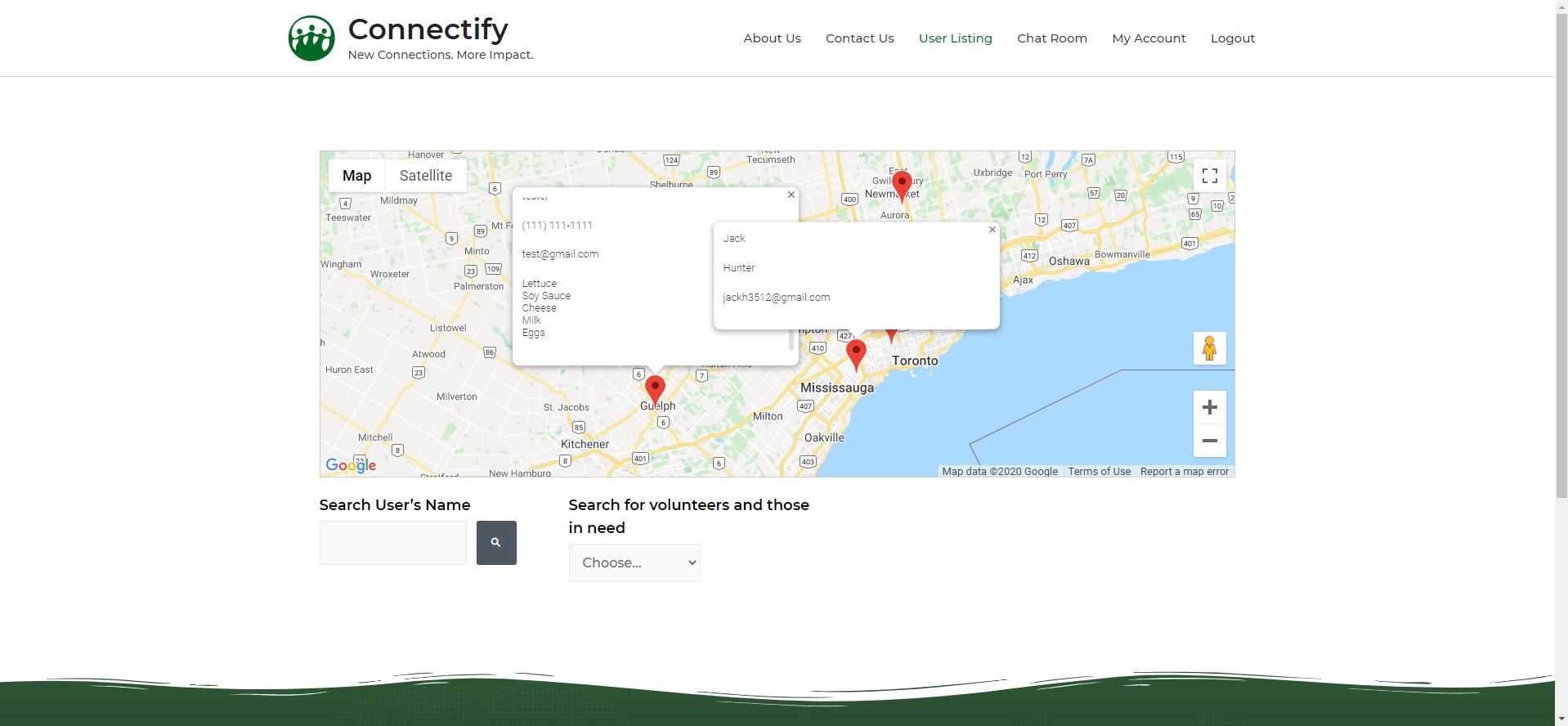This screenshot has height=726, width=1568.
Task: Click email test@gmail.com in popup
Action: tap(560, 254)
